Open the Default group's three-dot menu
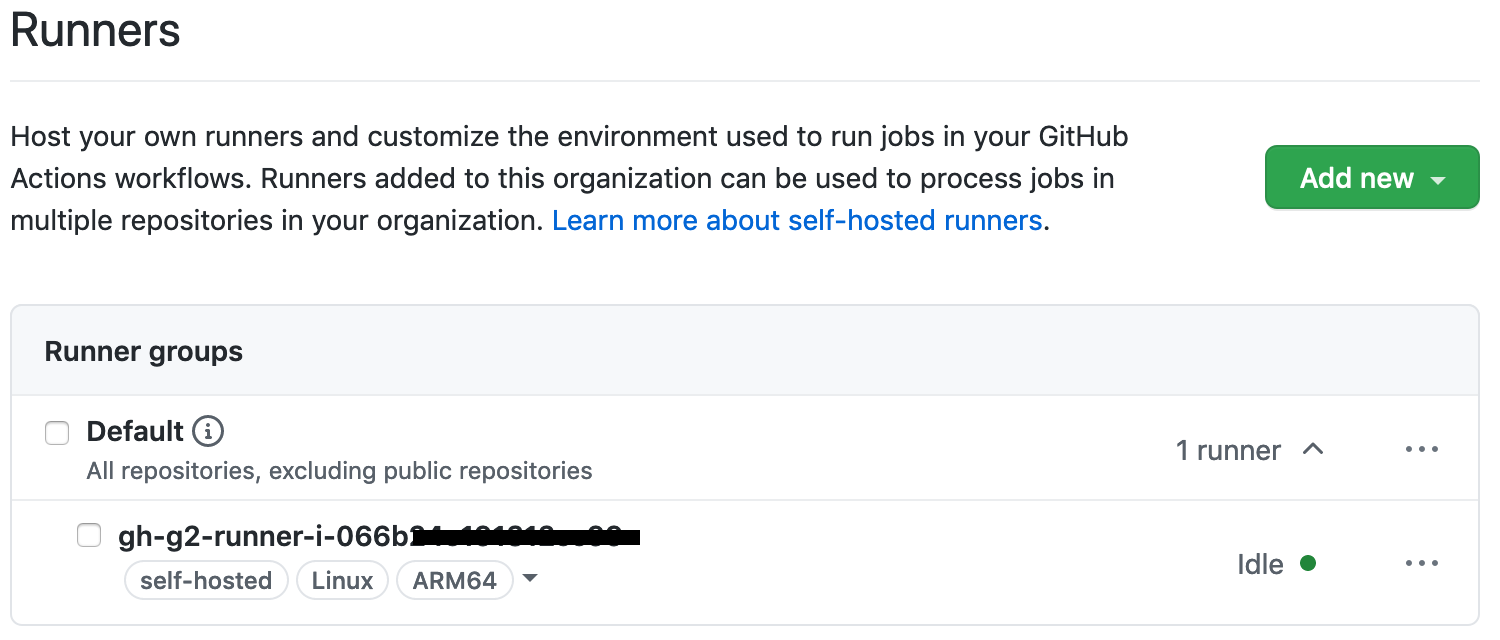The width and height of the screenshot is (1500, 640). [1421, 450]
